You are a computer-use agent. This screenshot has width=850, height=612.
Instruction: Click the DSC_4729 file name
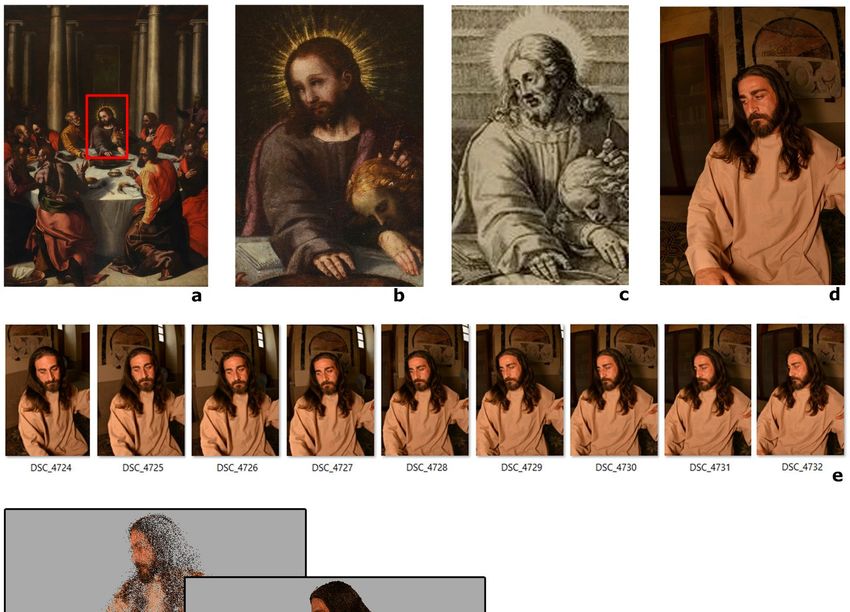click(x=521, y=467)
